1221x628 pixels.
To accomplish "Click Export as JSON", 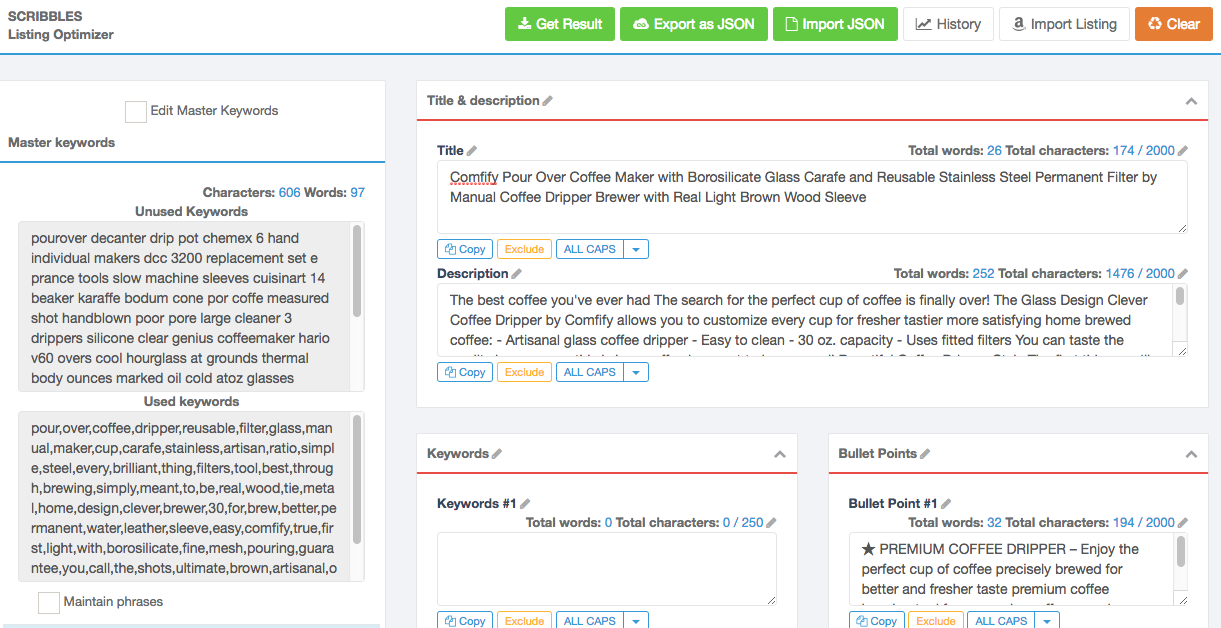I will coord(693,24).
